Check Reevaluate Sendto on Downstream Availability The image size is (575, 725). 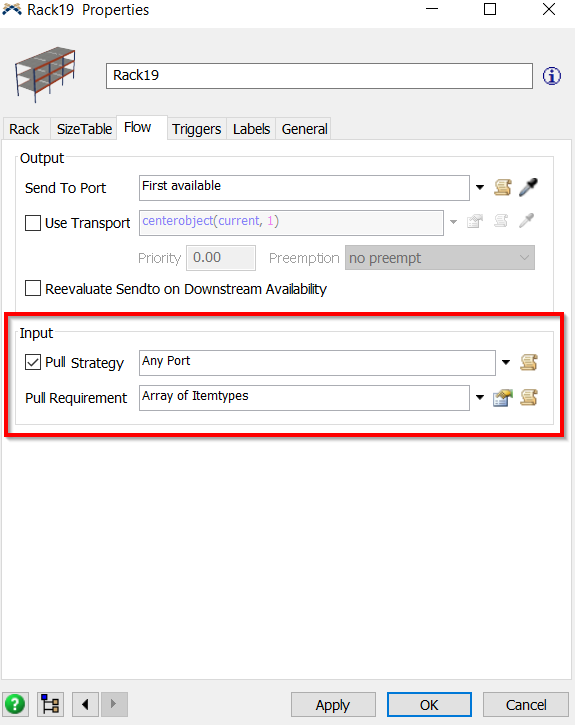pyautogui.click(x=33, y=289)
